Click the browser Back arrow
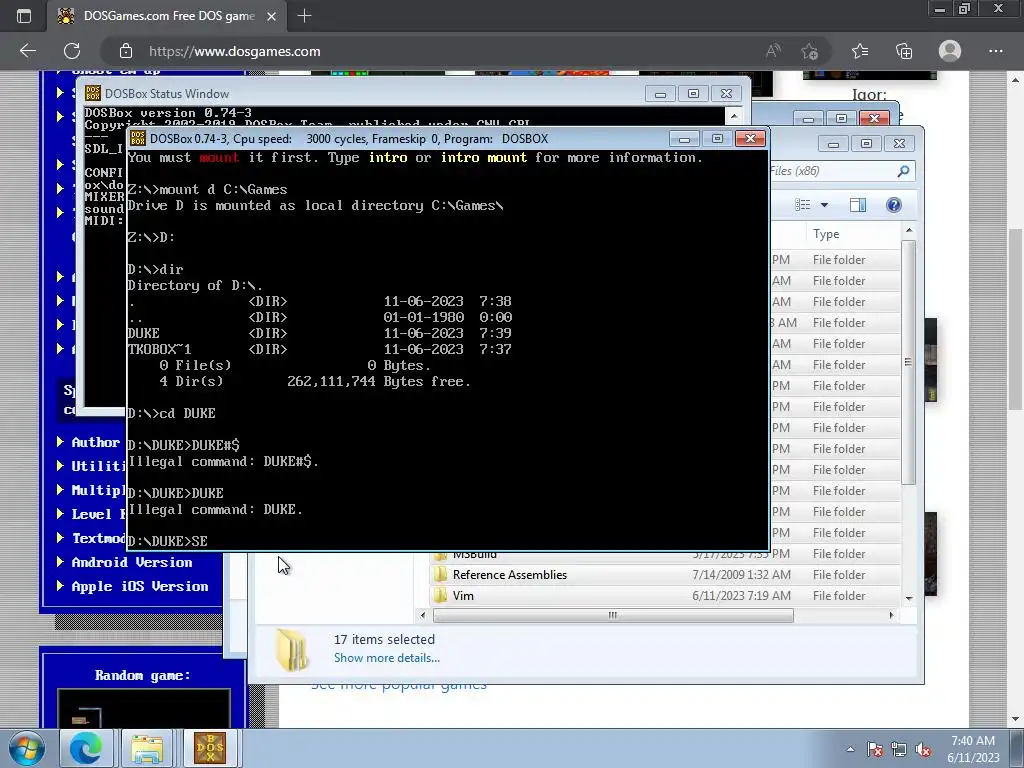1024x768 pixels. [27, 51]
